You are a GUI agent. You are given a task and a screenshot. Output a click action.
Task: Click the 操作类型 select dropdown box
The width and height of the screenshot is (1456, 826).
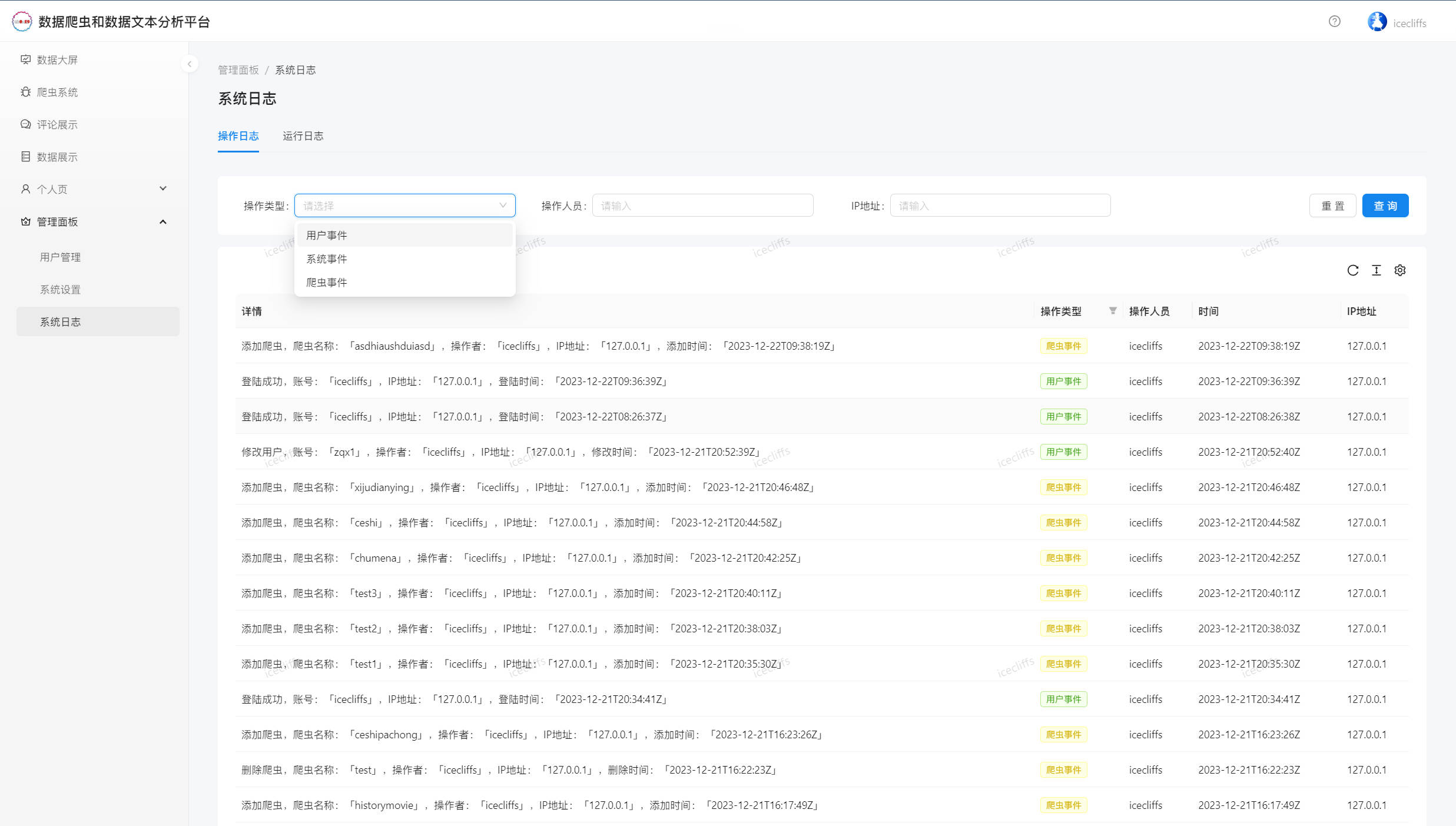pos(404,205)
